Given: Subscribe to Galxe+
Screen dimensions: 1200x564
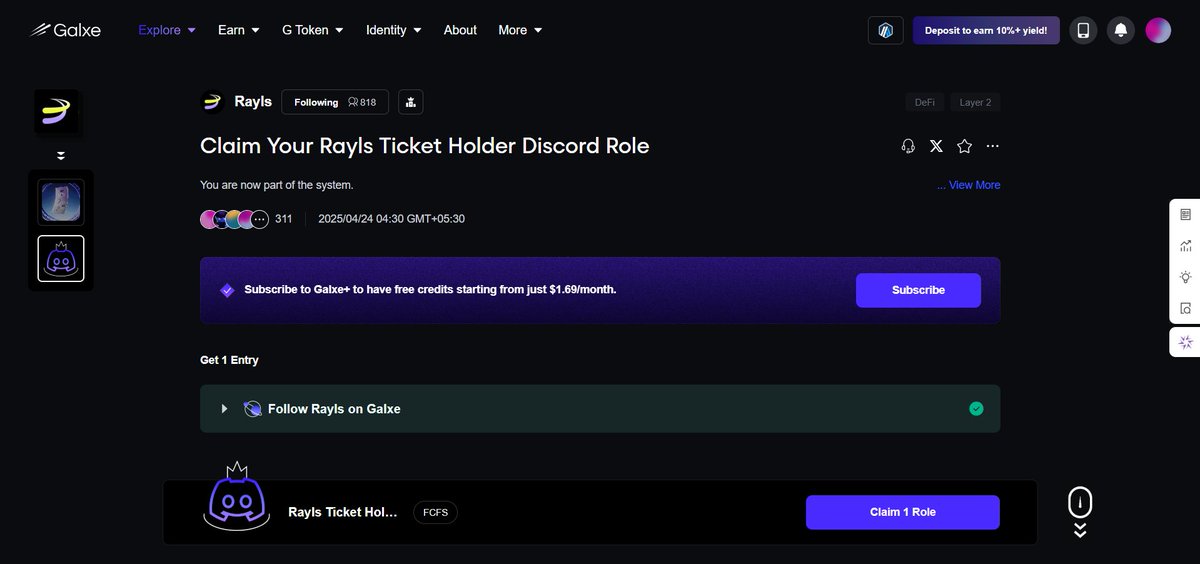Looking at the screenshot, I should point(918,290).
